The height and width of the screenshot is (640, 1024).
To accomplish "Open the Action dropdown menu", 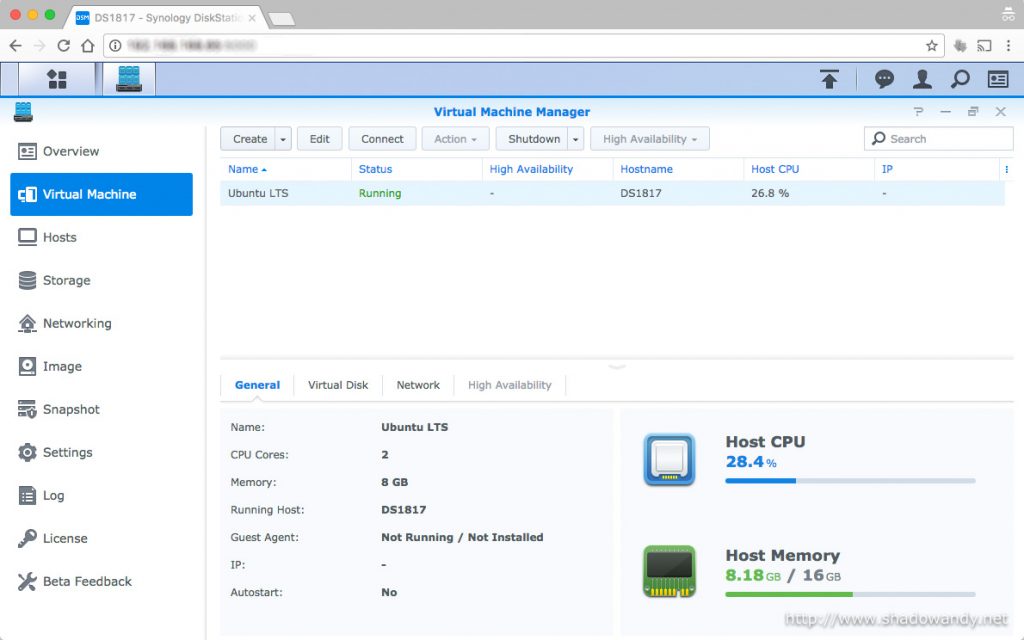I will pyautogui.click(x=455, y=139).
